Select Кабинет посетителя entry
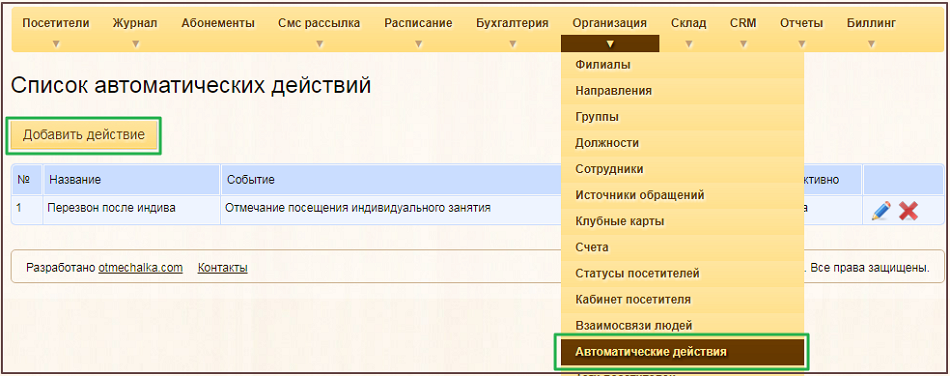This screenshot has width=950, height=376. (x=683, y=299)
